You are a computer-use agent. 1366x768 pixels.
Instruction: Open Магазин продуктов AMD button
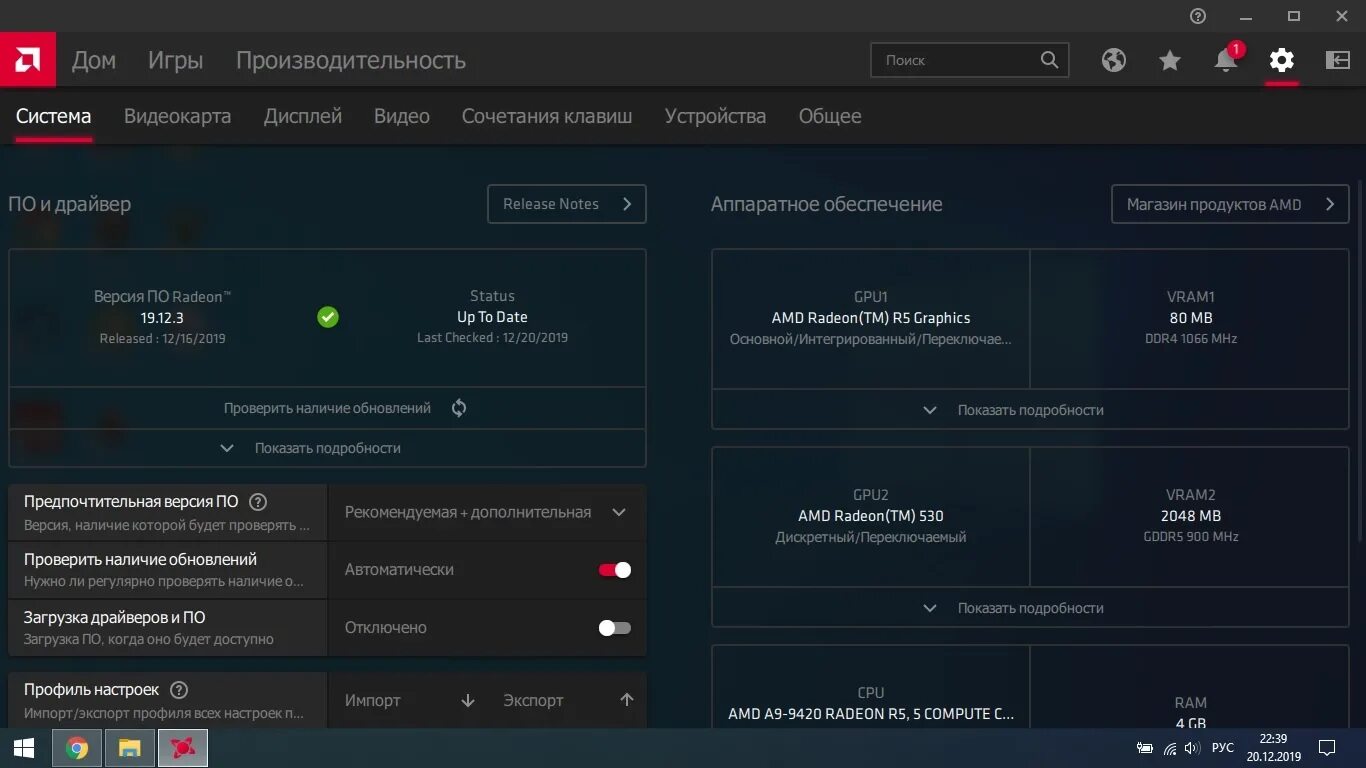tap(1230, 204)
